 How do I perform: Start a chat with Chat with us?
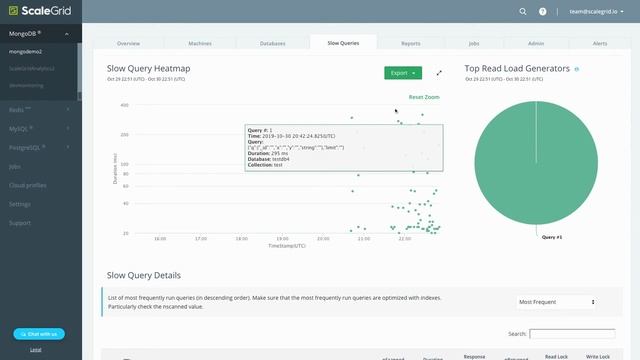pos(39,334)
